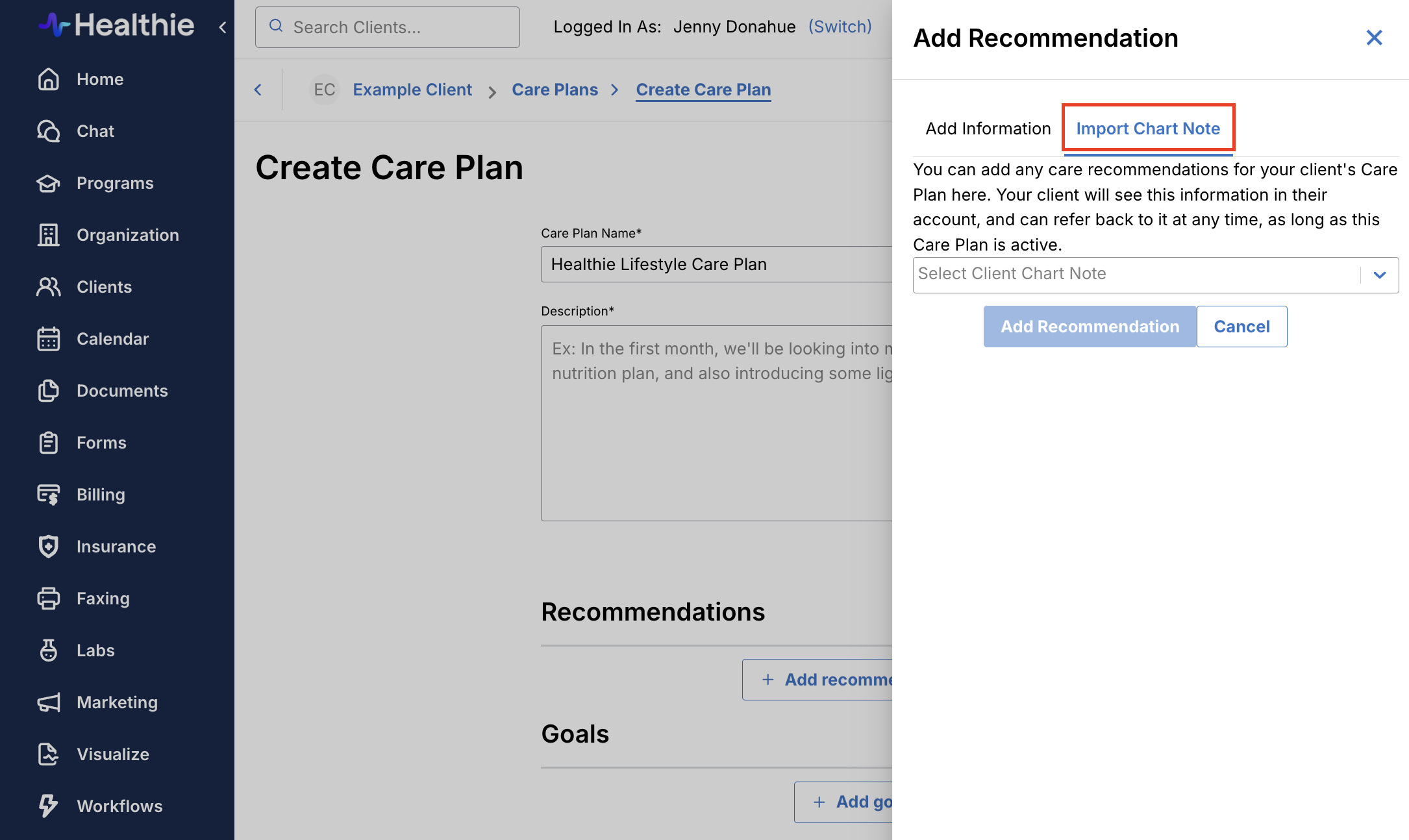The height and width of the screenshot is (840, 1409).
Task: Open the Billing icon in sidebar
Action: pos(49,495)
